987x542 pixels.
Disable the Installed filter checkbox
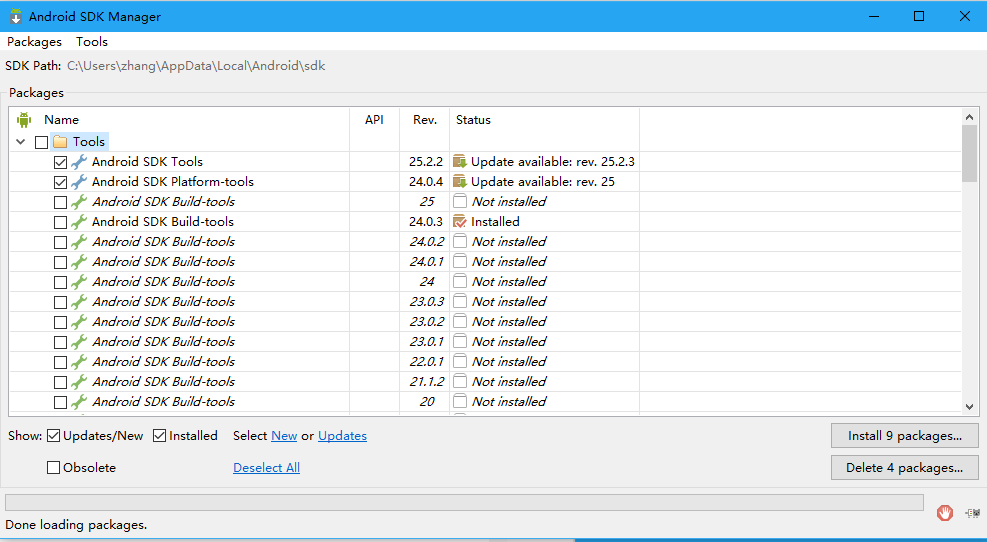tap(160, 436)
